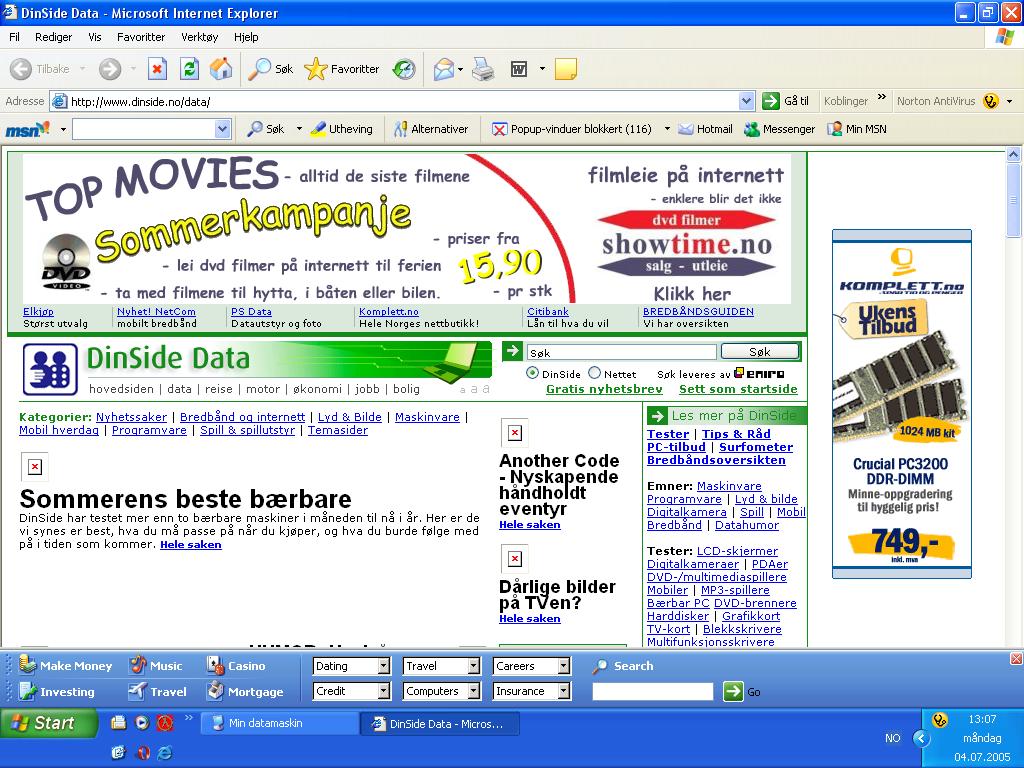1024x768 pixels.
Task: Expand the Insurance dropdown
Action: point(564,691)
